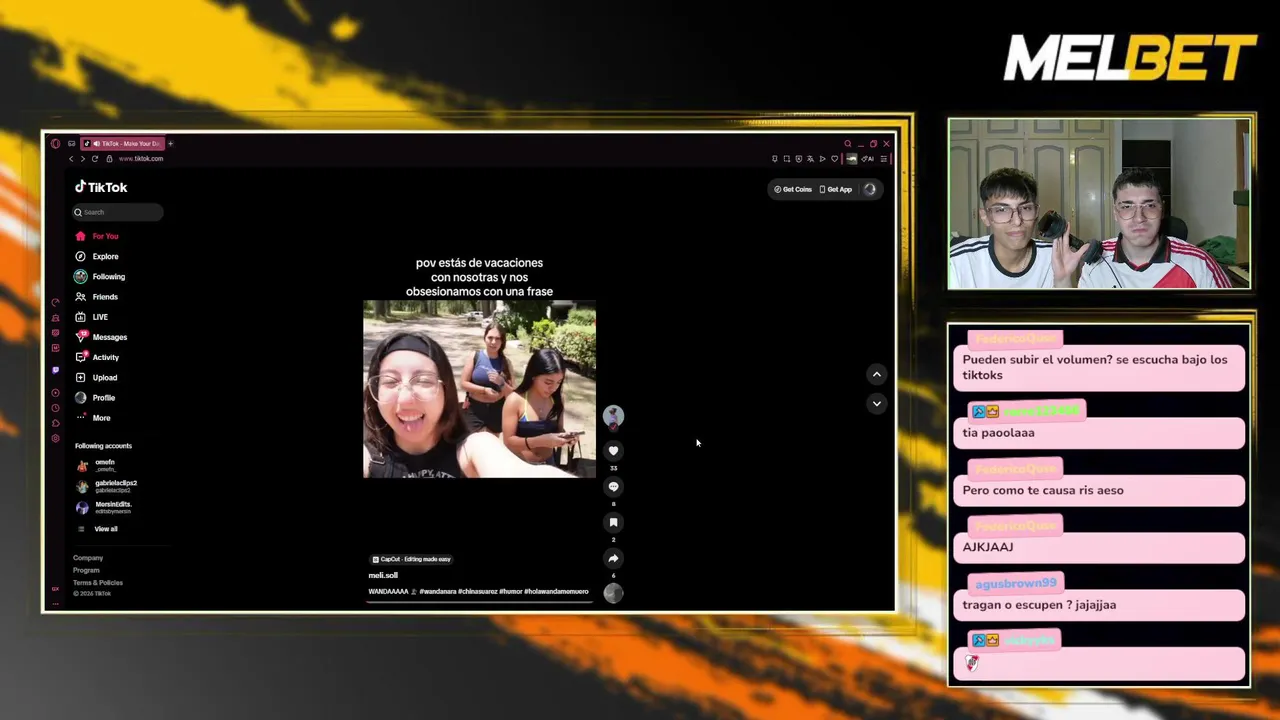Click the browser tab search icon
1280x720 pixels.
click(x=847, y=144)
